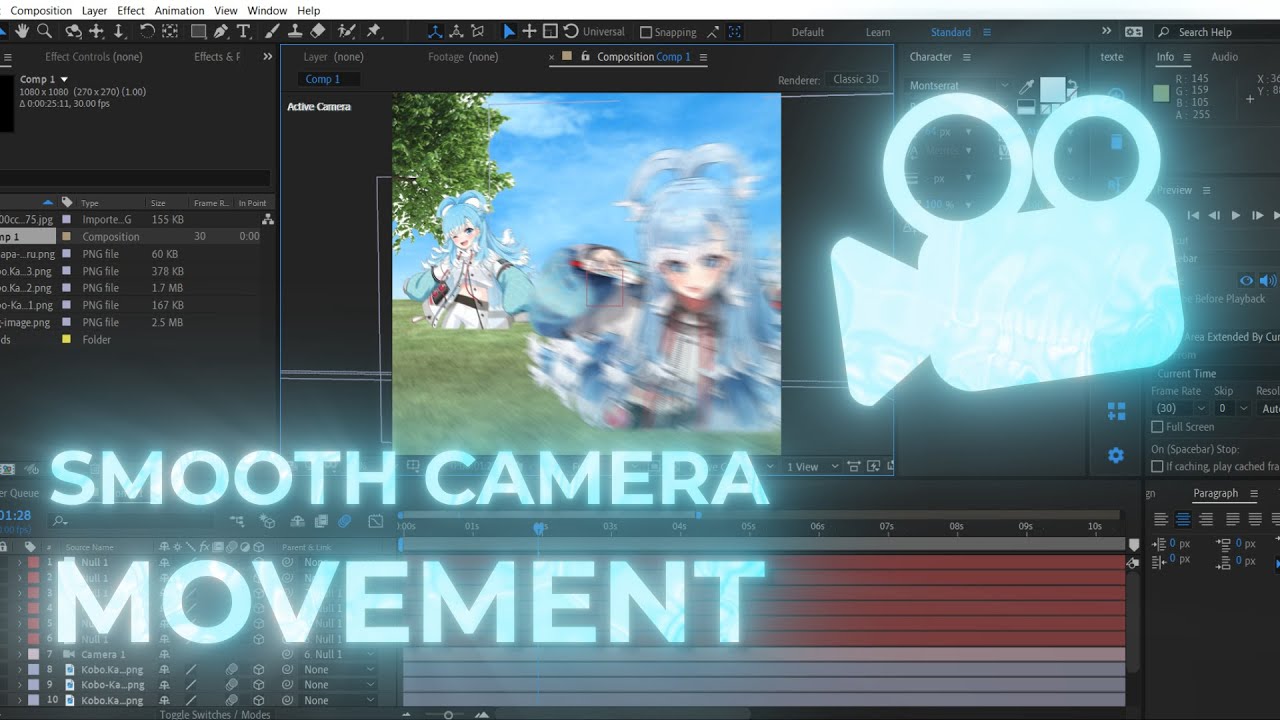Select the Type text tool

click(243, 32)
